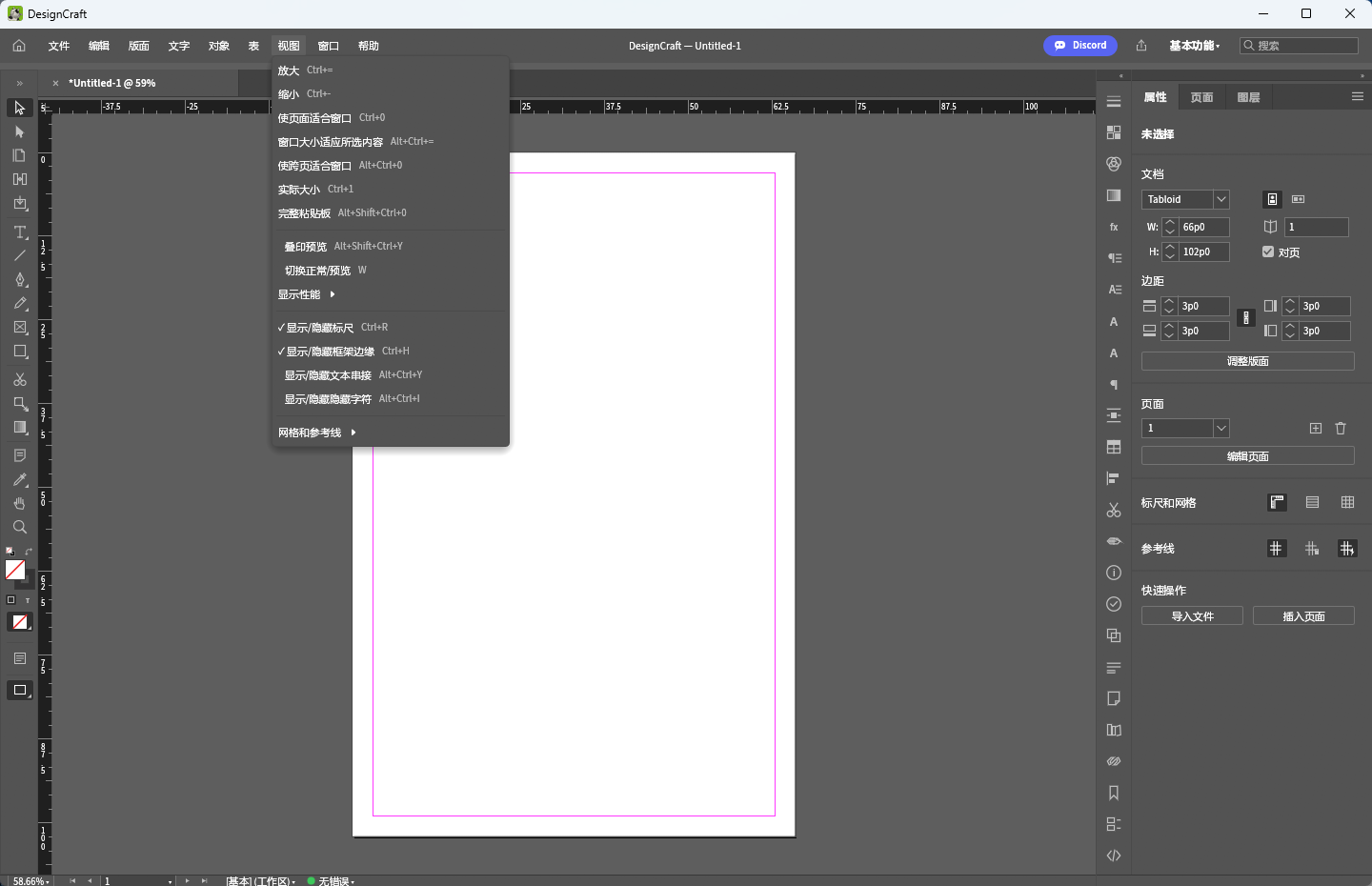Image resolution: width=1372 pixels, height=886 pixels.
Task: Open the fx effects panel
Action: (x=1114, y=227)
